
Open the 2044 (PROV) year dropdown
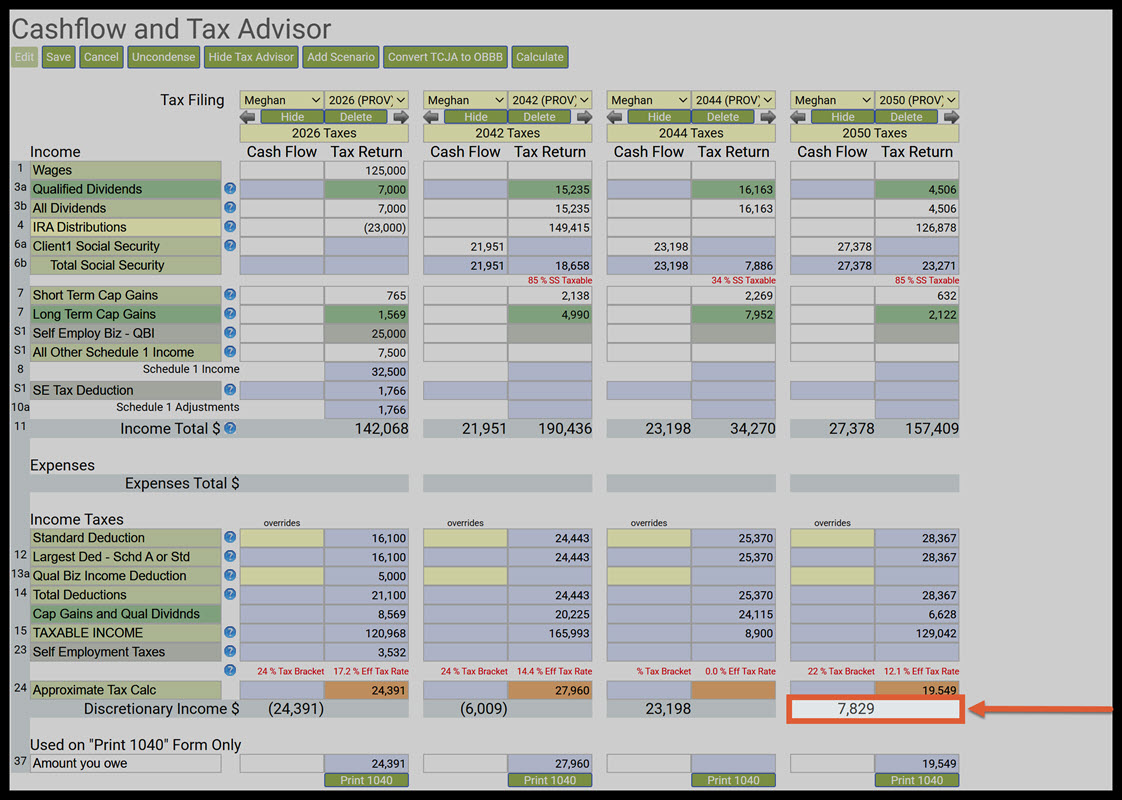pos(733,100)
